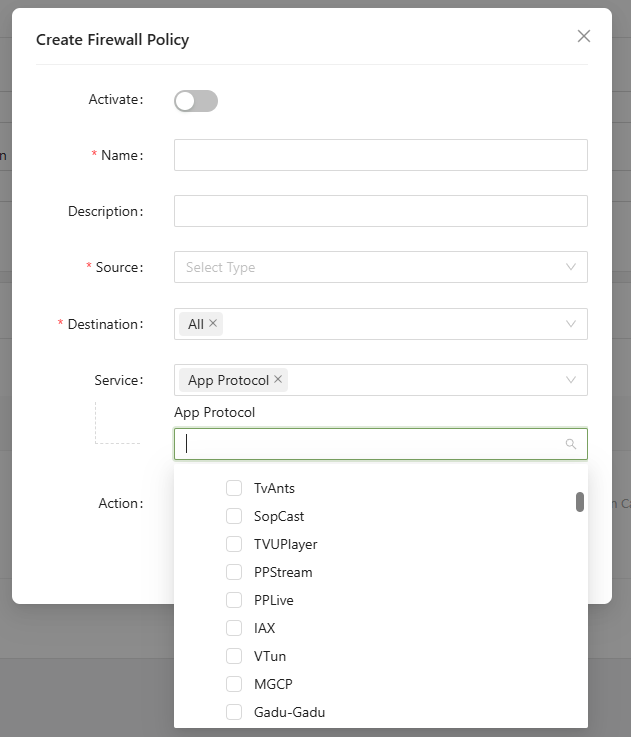Click the Name input field

(380, 155)
